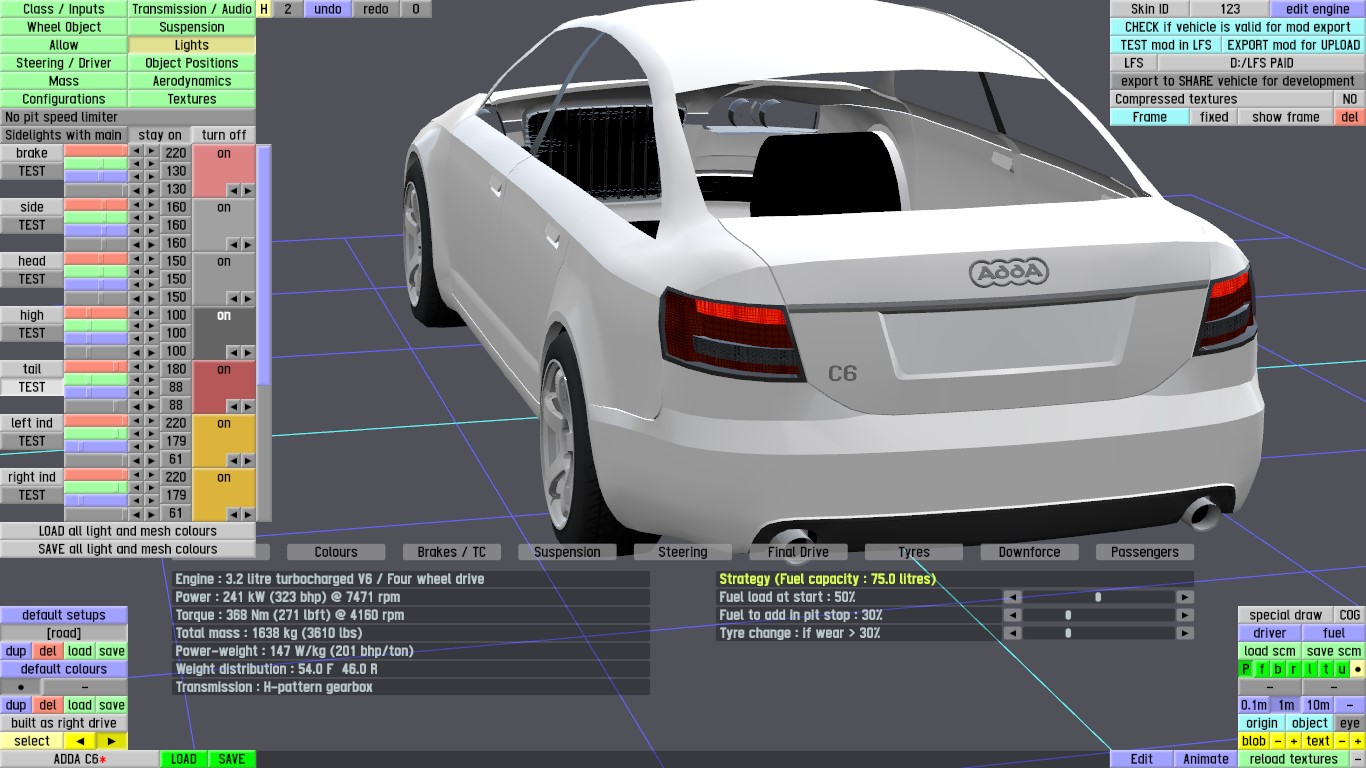1366x768 pixels.
Task: Click left arrow for Fuel load at start
Action: [1012, 597]
